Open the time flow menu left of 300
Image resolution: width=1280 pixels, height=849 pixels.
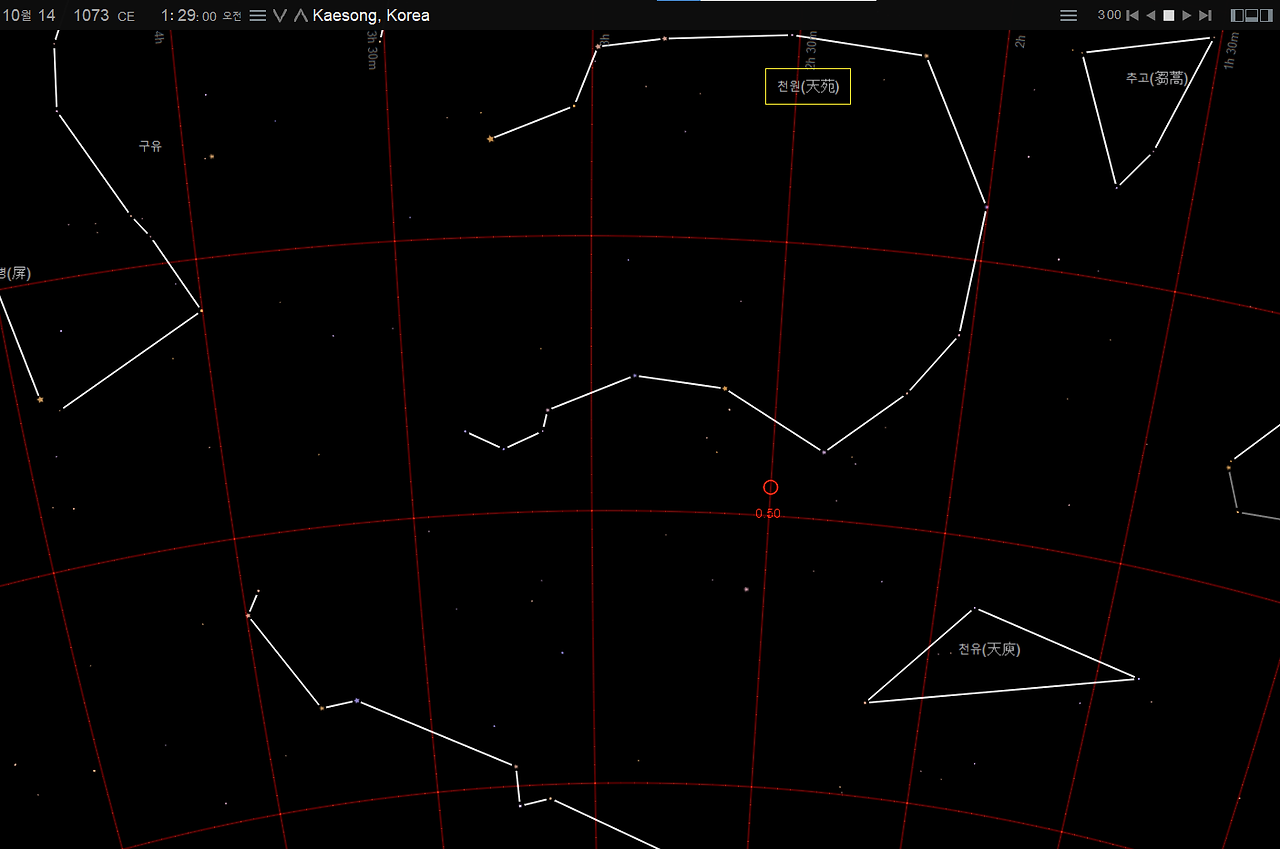(x=1068, y=15)
